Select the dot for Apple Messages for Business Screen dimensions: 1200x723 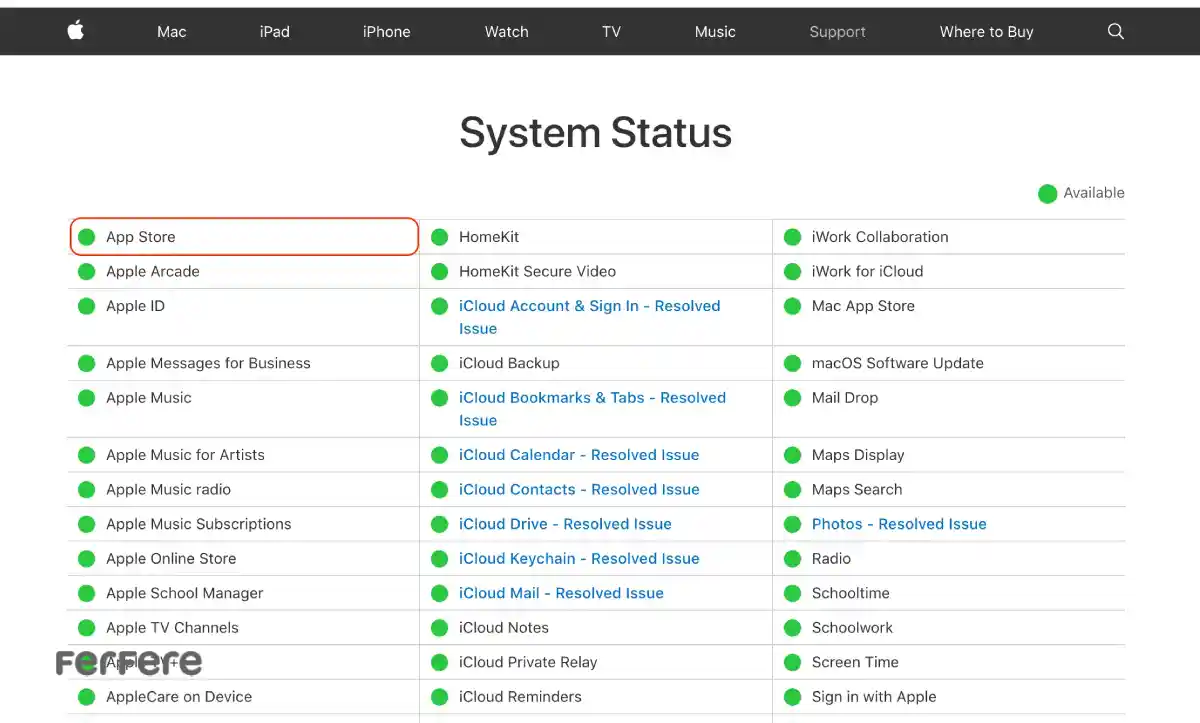coord(86,363)
